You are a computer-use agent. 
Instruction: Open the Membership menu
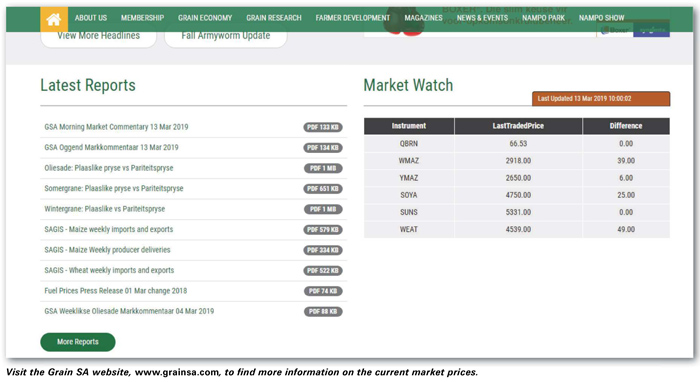pos(142,18)
